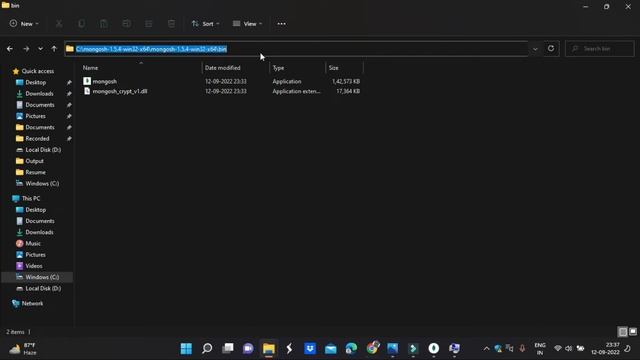Open Local Disk (D:) under Quick access

[43, 150]
